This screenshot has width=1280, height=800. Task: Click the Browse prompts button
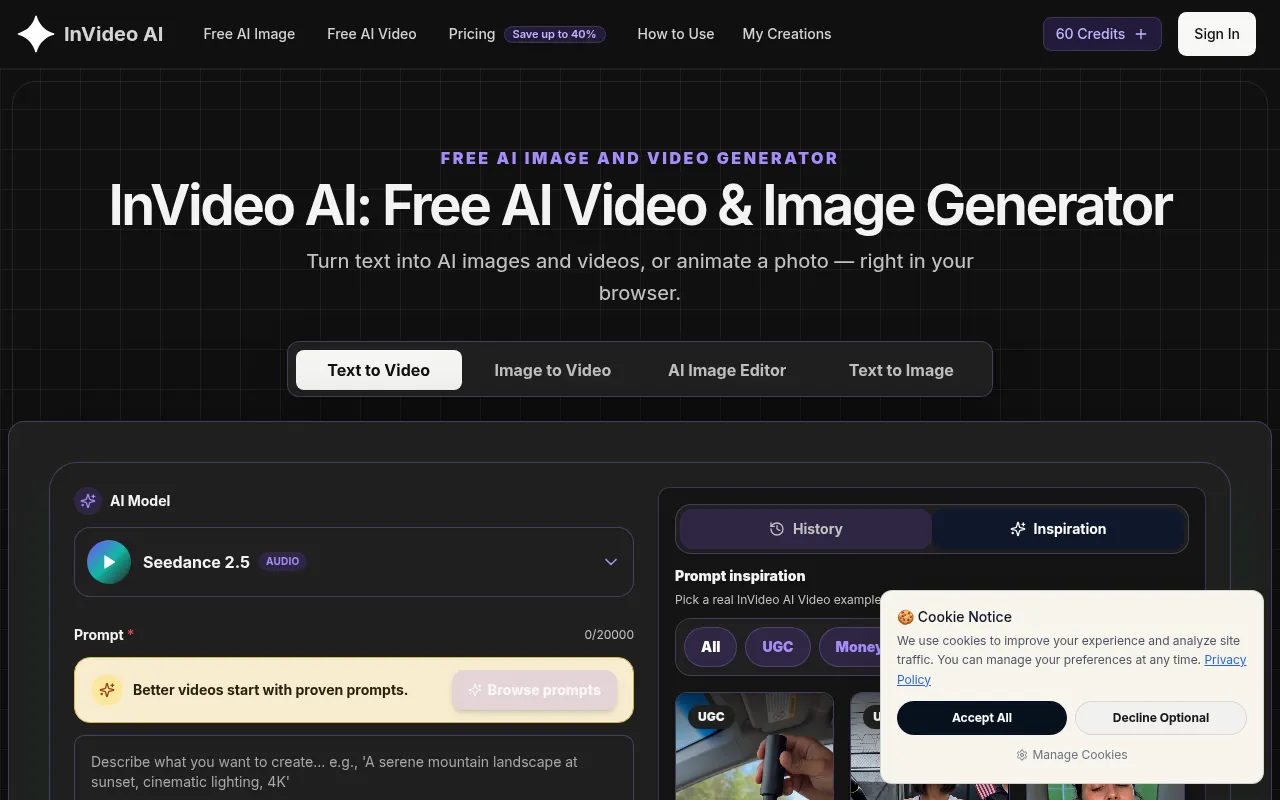pyautogui.click(x=535, y=690)
